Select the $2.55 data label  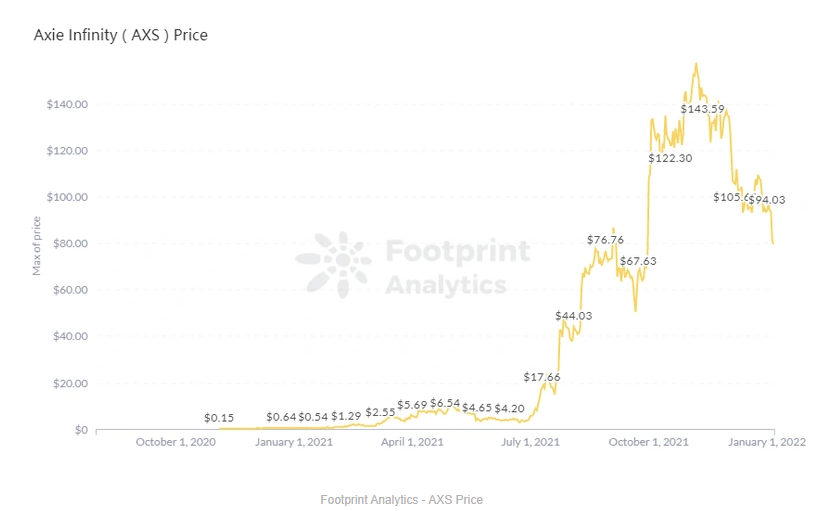click(380, 412)
